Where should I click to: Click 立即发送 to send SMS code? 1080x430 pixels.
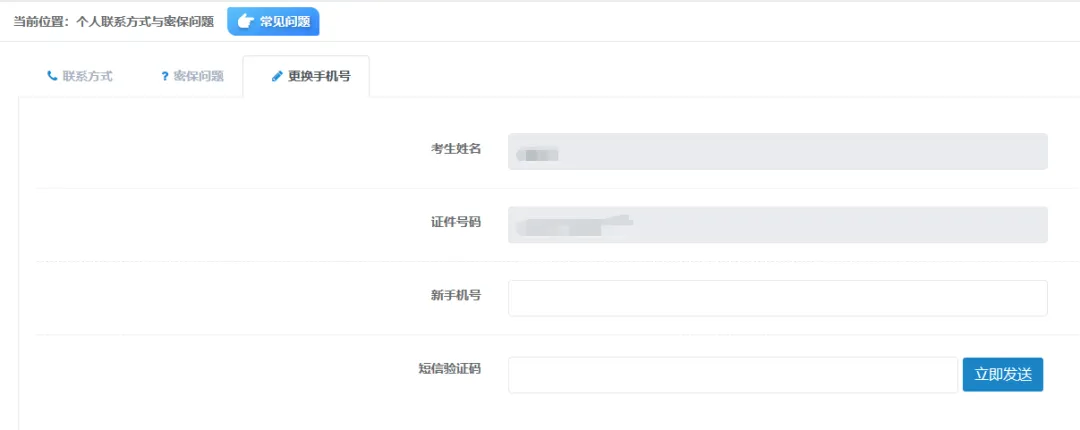(x=1003, y=375)
